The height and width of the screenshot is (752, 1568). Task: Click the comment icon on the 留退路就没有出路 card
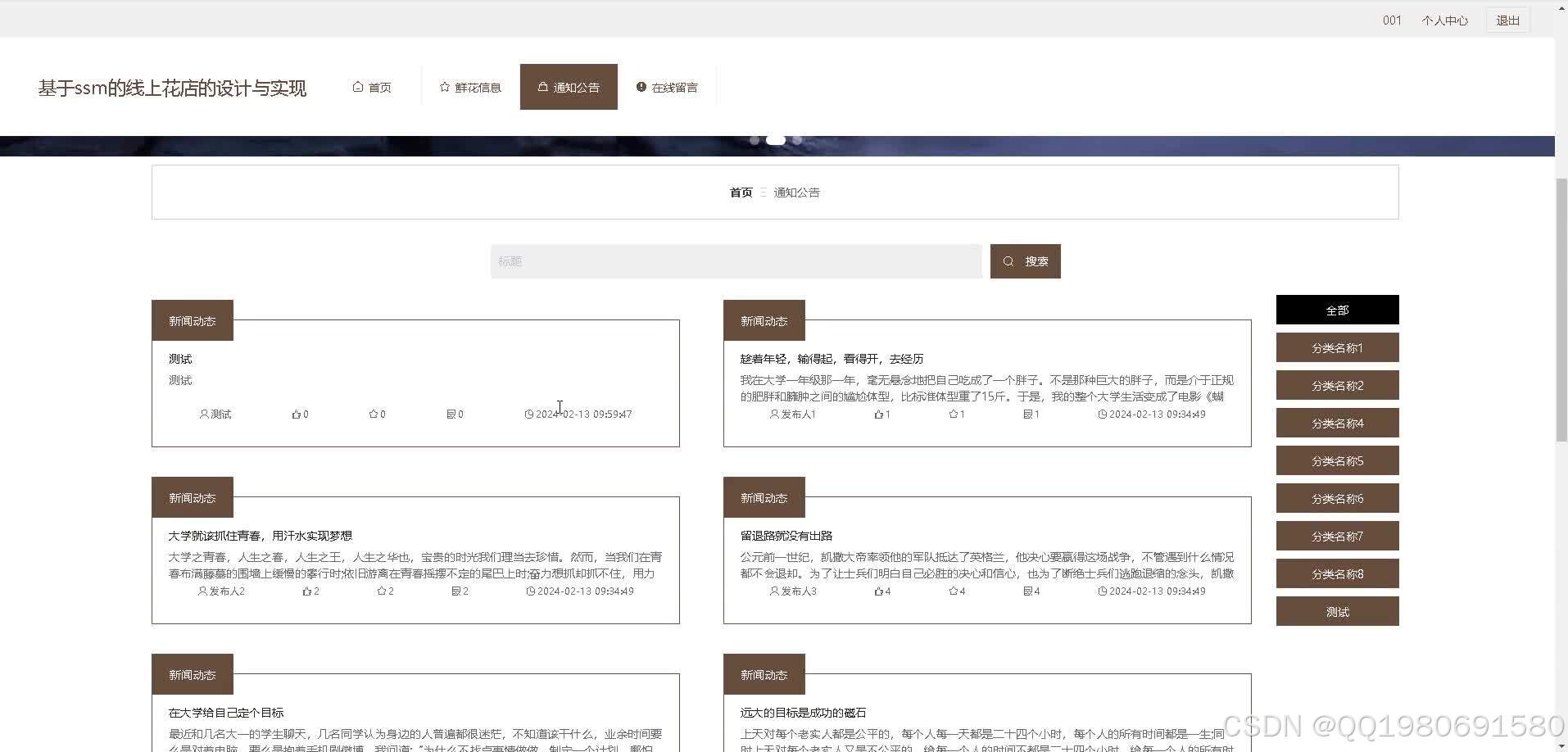point(1026,591)
